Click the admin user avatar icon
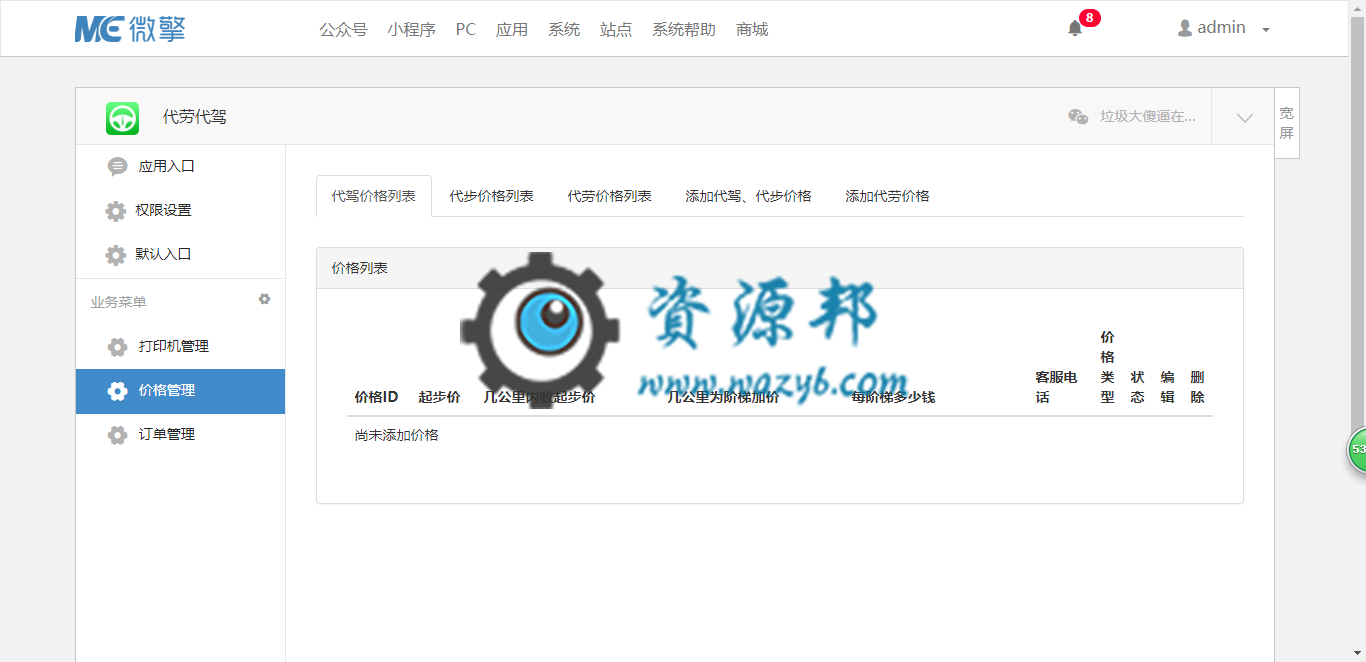The height and width of the screenshot is (662, 1366). coord(1185,28)
